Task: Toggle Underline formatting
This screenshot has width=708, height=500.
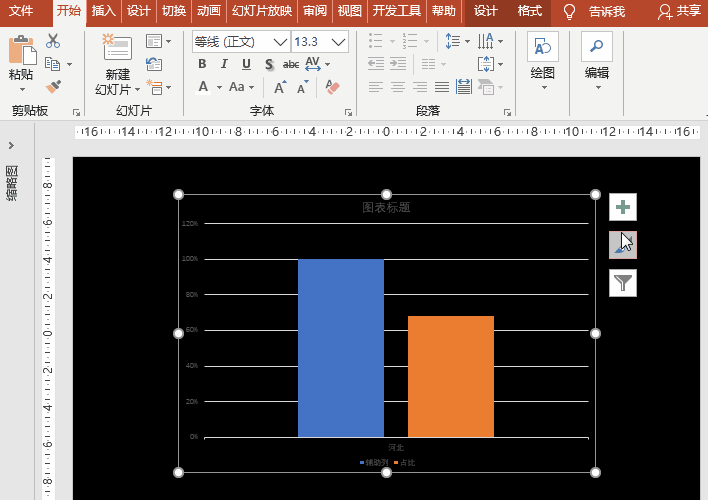Action: pyautogui.click(x=246, y=64)
